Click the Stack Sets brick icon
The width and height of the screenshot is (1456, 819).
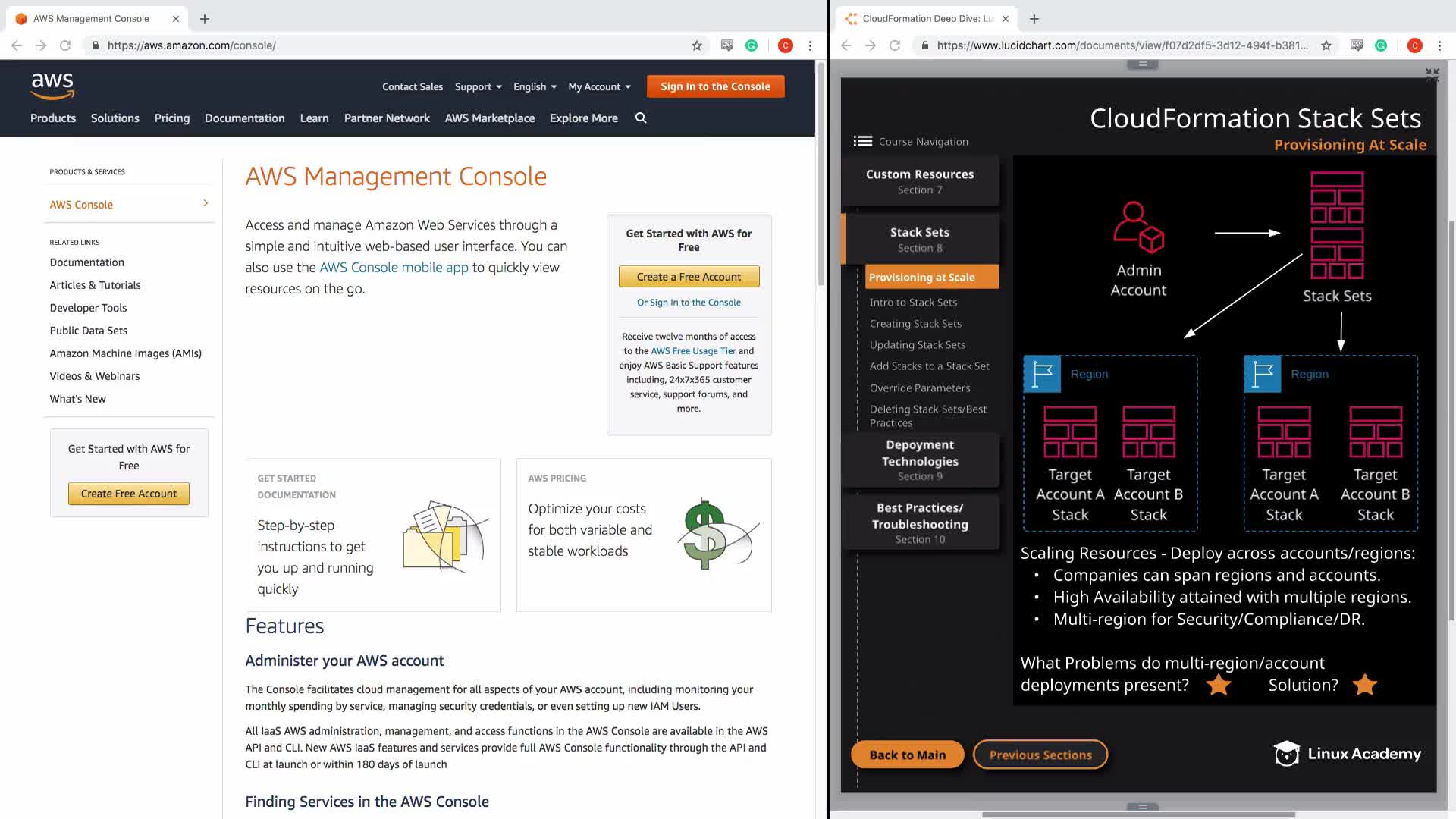click(1337, 225)
